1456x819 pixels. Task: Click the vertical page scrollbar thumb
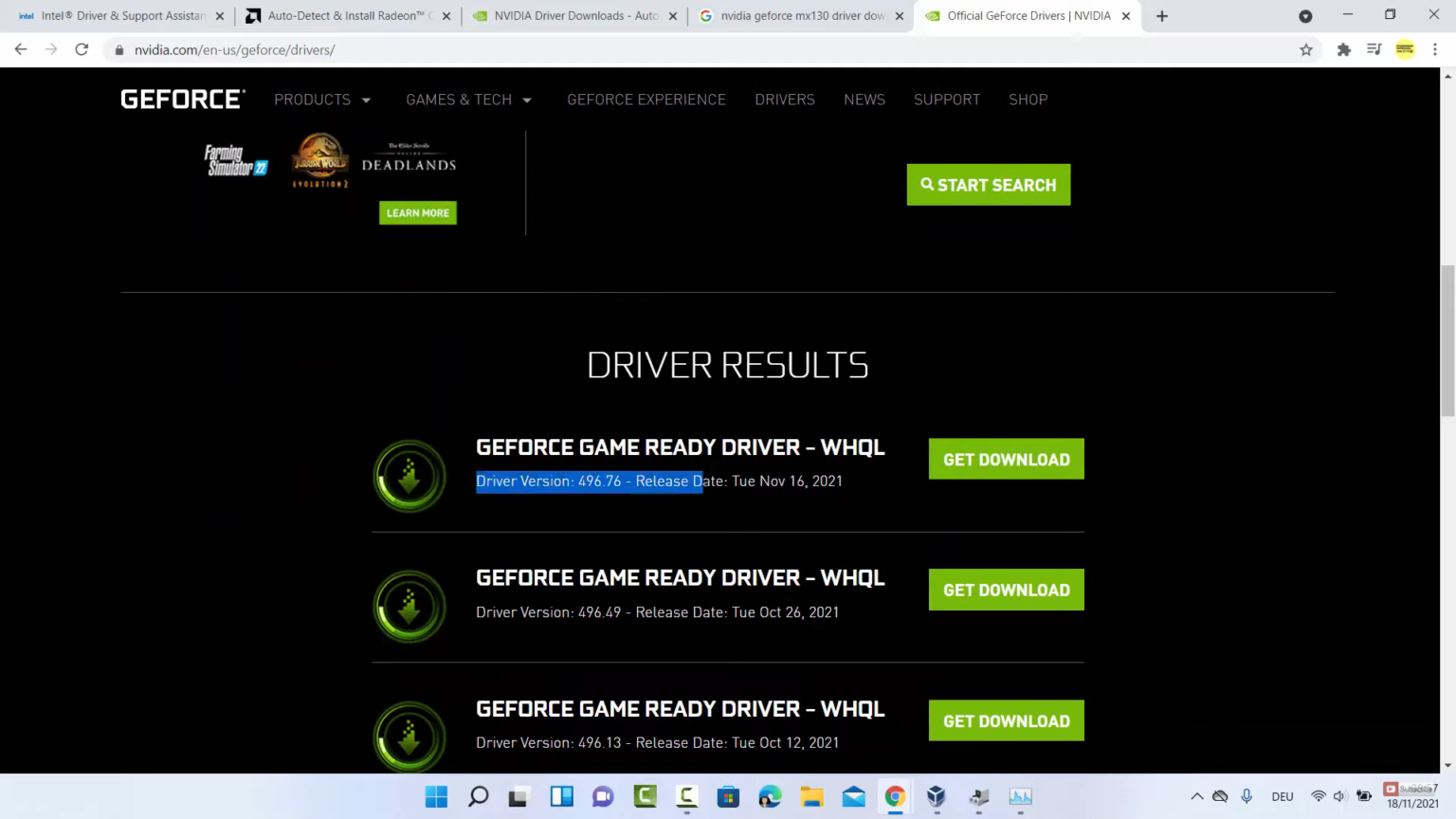pyautogui.click(x=1447, y=341)
